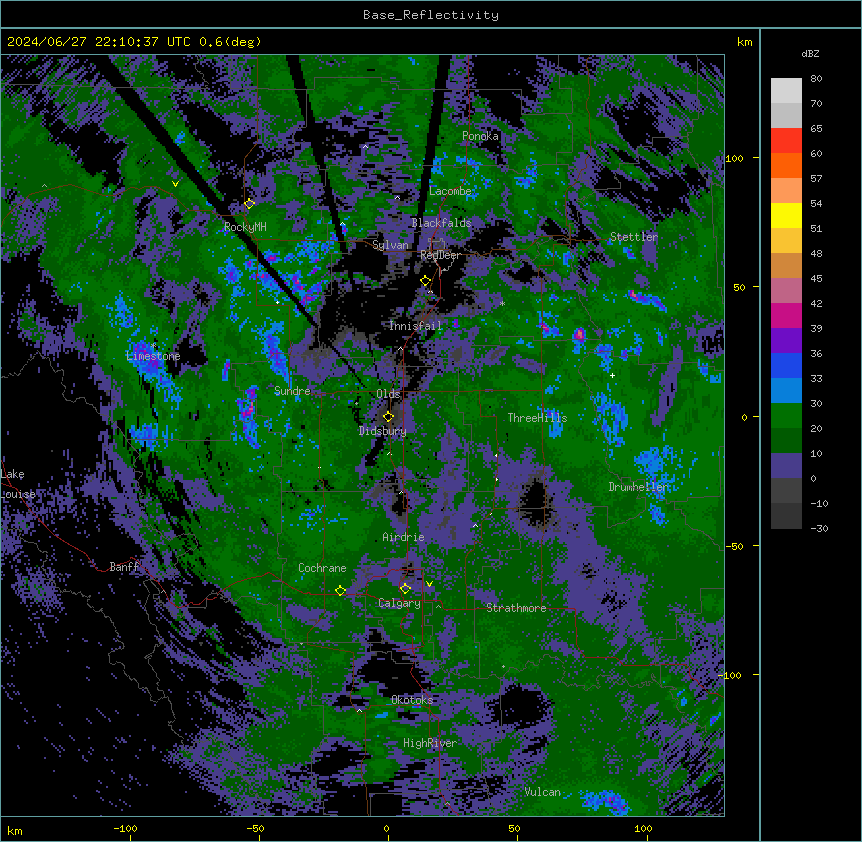862x842 pixels.
Task: Select the Drumheller label
Action: pyautogui.click(x=638, y=487)
